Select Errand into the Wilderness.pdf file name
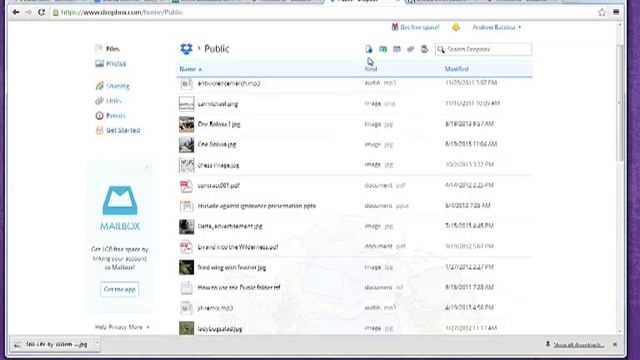Screen dimensions: 640x360 (238, 247)
